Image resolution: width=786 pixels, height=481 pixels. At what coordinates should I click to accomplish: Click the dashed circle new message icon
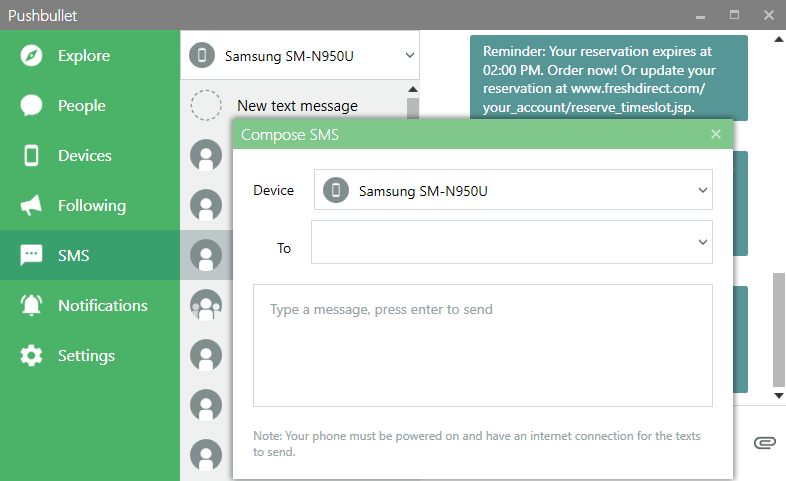coord(206,105)
